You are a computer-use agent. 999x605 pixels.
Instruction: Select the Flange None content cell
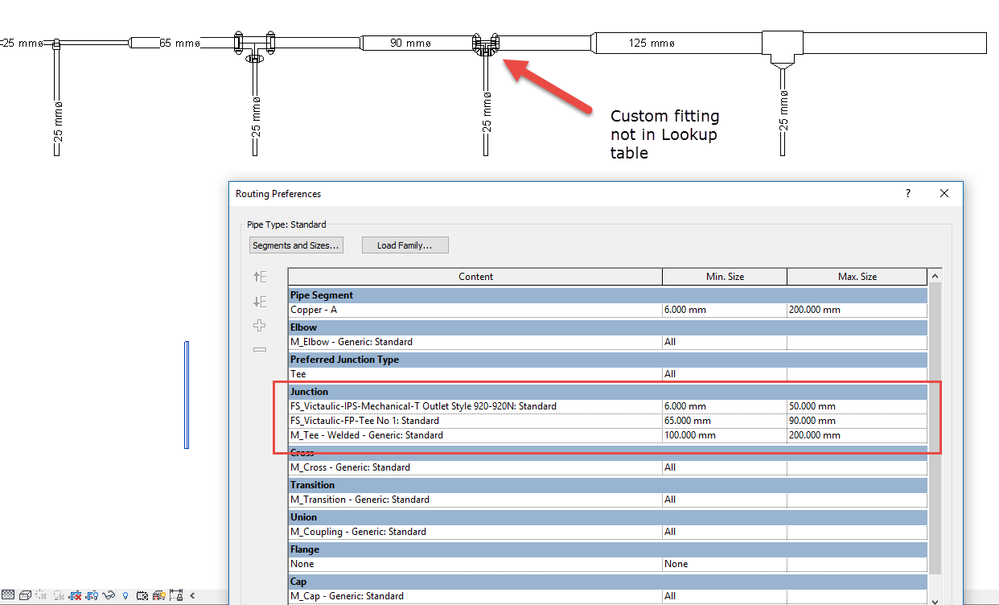point(475,564)
